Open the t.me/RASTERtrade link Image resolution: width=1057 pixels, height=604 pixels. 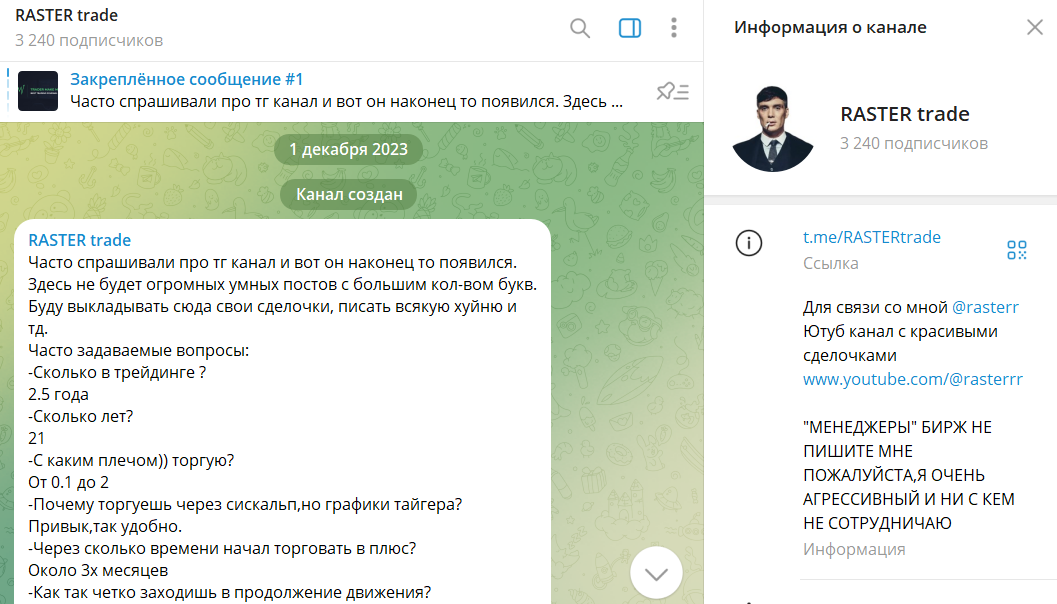pos(872,237)
